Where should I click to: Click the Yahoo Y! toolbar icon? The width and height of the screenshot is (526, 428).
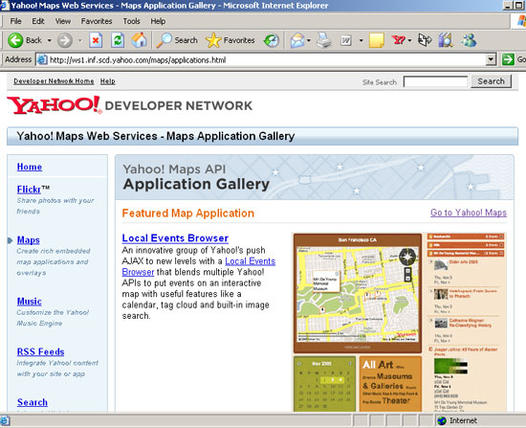pos(399,41)
